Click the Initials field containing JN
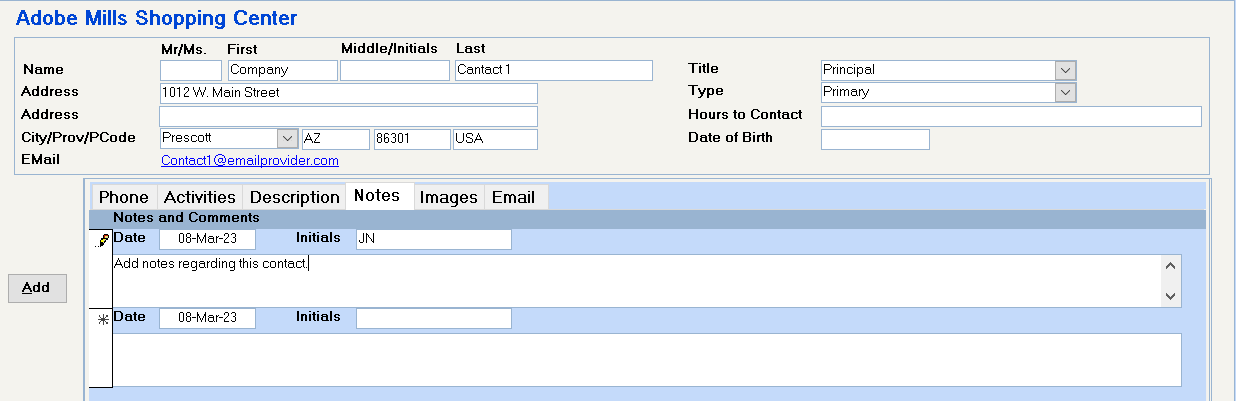Image resolution: width=1236 pixels, height=401 pixels. coord(434,239)
